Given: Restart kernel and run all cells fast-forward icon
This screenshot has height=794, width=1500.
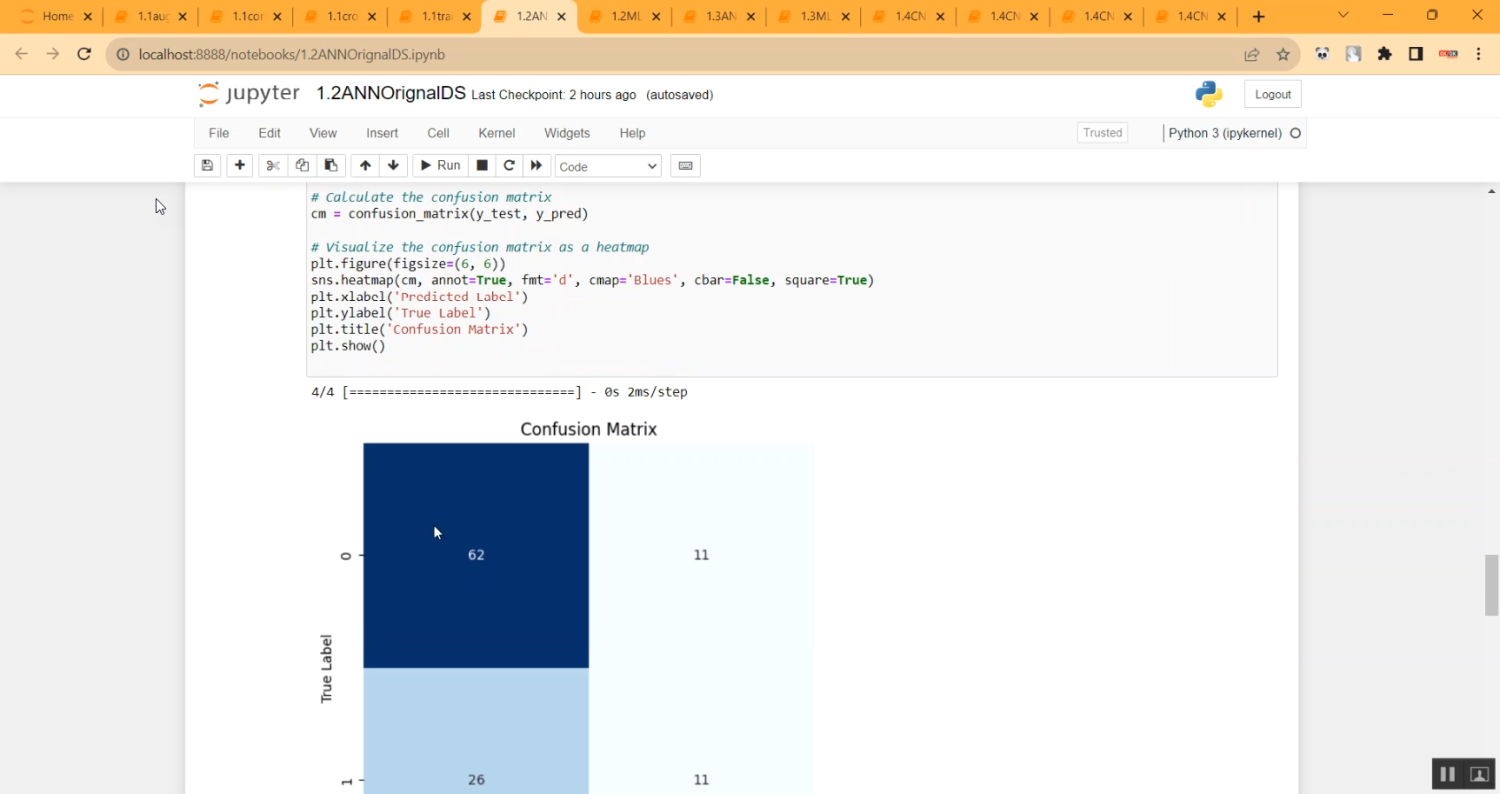Looking at the screenshot, I should (x=536, y=165).
